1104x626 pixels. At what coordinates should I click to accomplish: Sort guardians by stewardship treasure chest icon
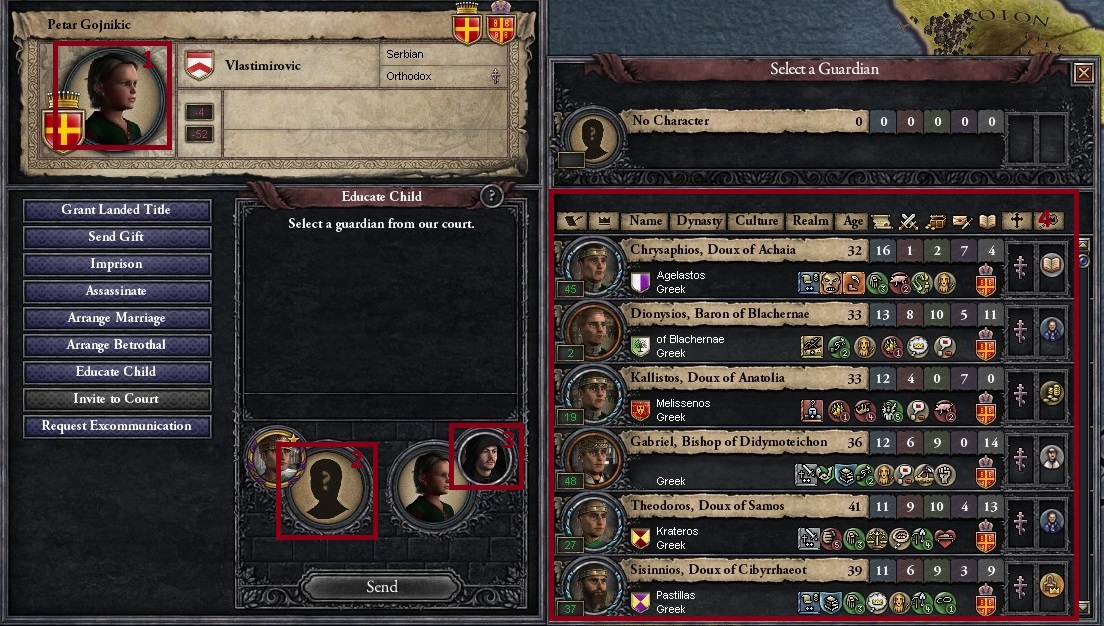935,221
